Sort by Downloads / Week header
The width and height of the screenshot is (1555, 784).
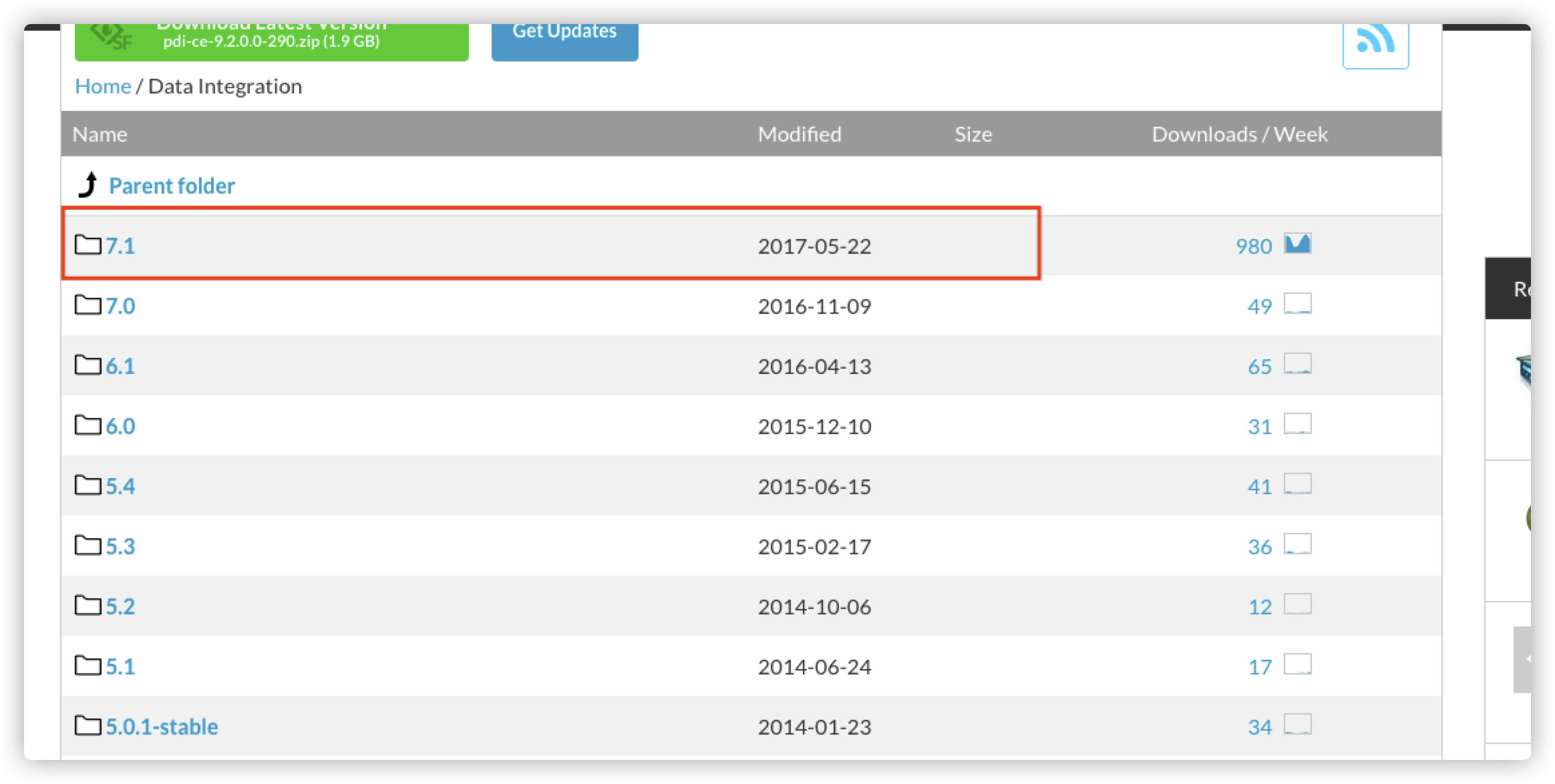point(1239,134)
